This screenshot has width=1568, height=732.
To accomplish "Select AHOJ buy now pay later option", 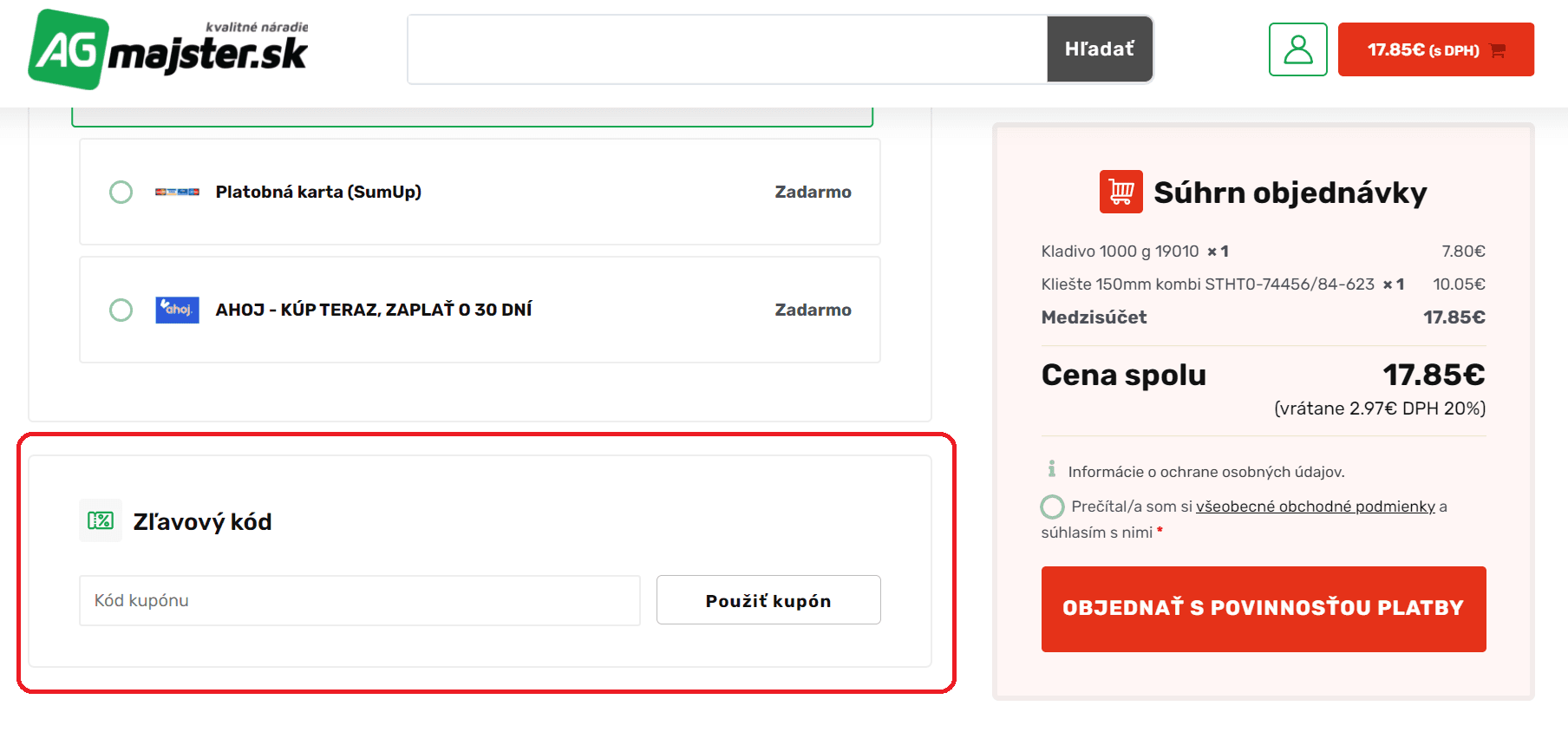I will (121, 310).
